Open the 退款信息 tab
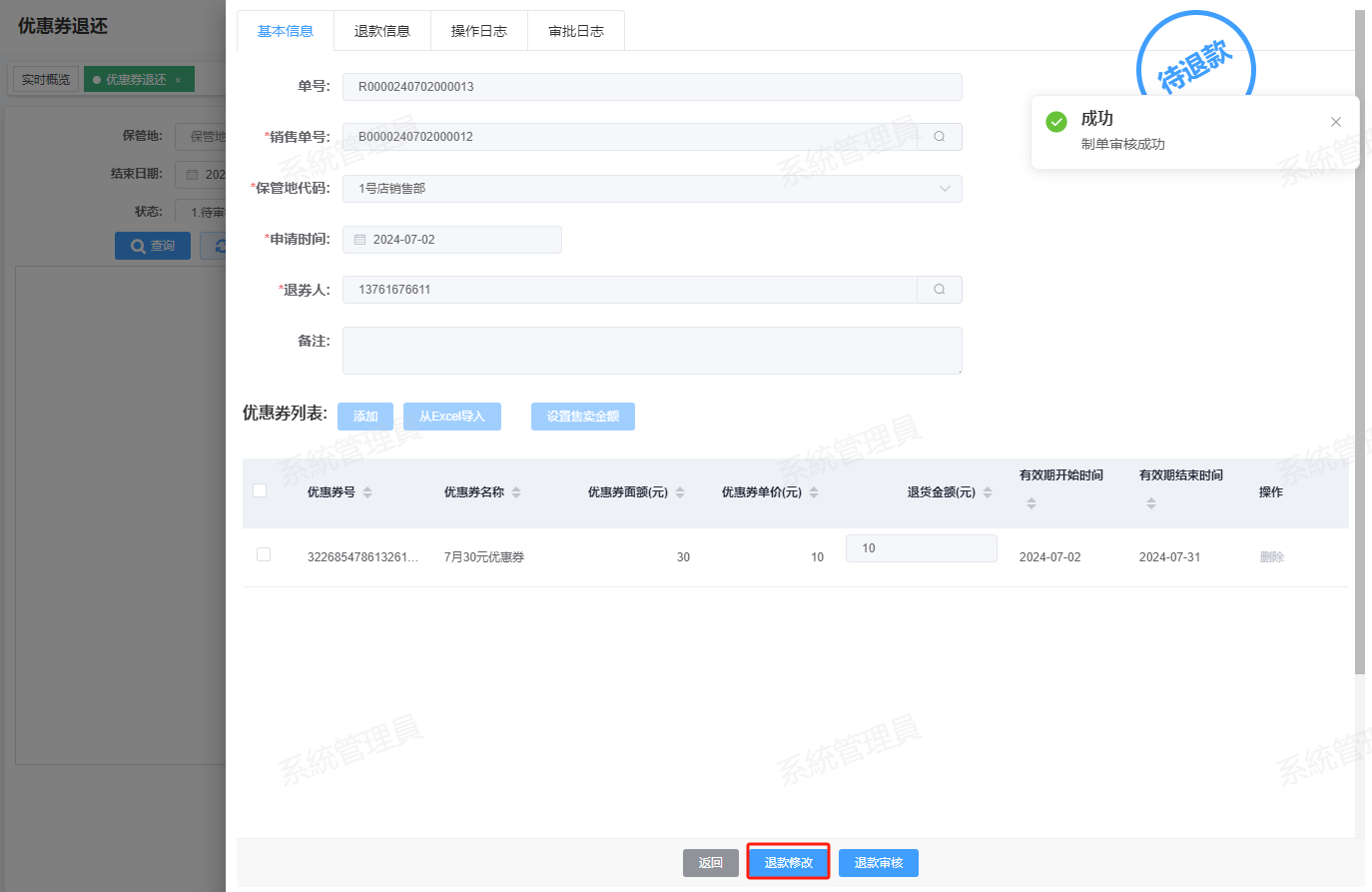 coord(382,31)
